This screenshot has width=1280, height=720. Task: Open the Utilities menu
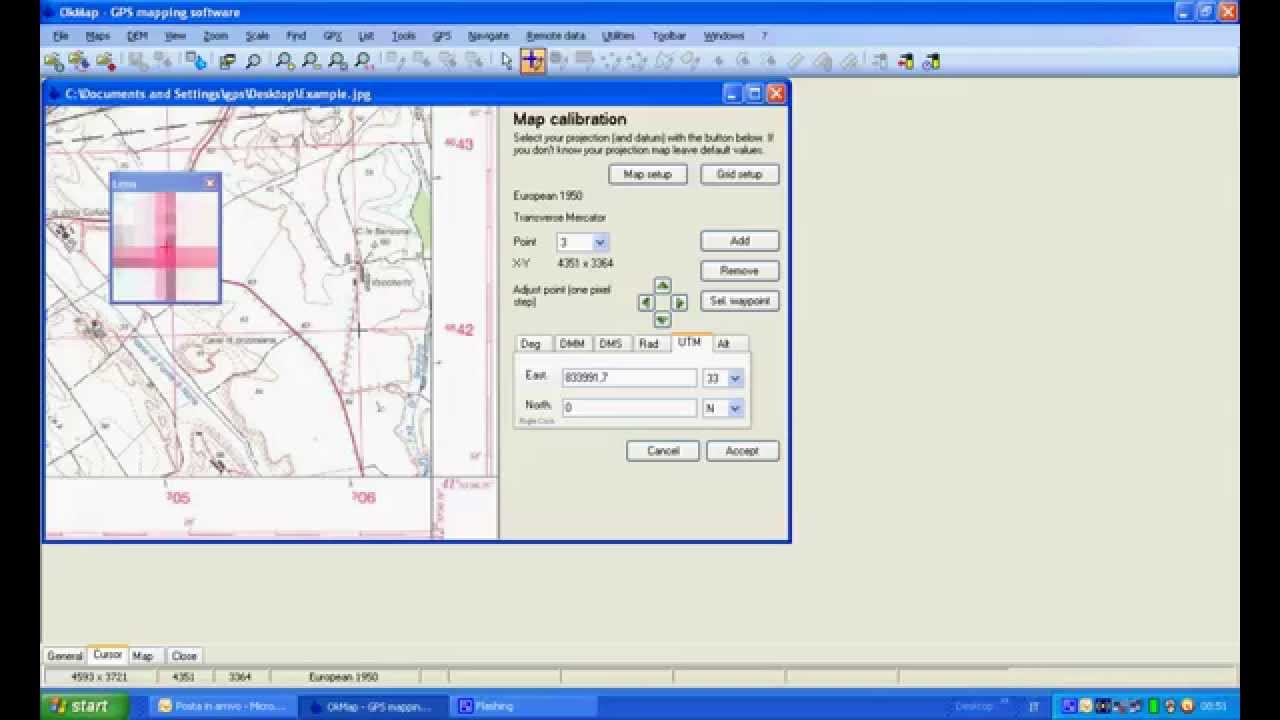pos(618,36)
